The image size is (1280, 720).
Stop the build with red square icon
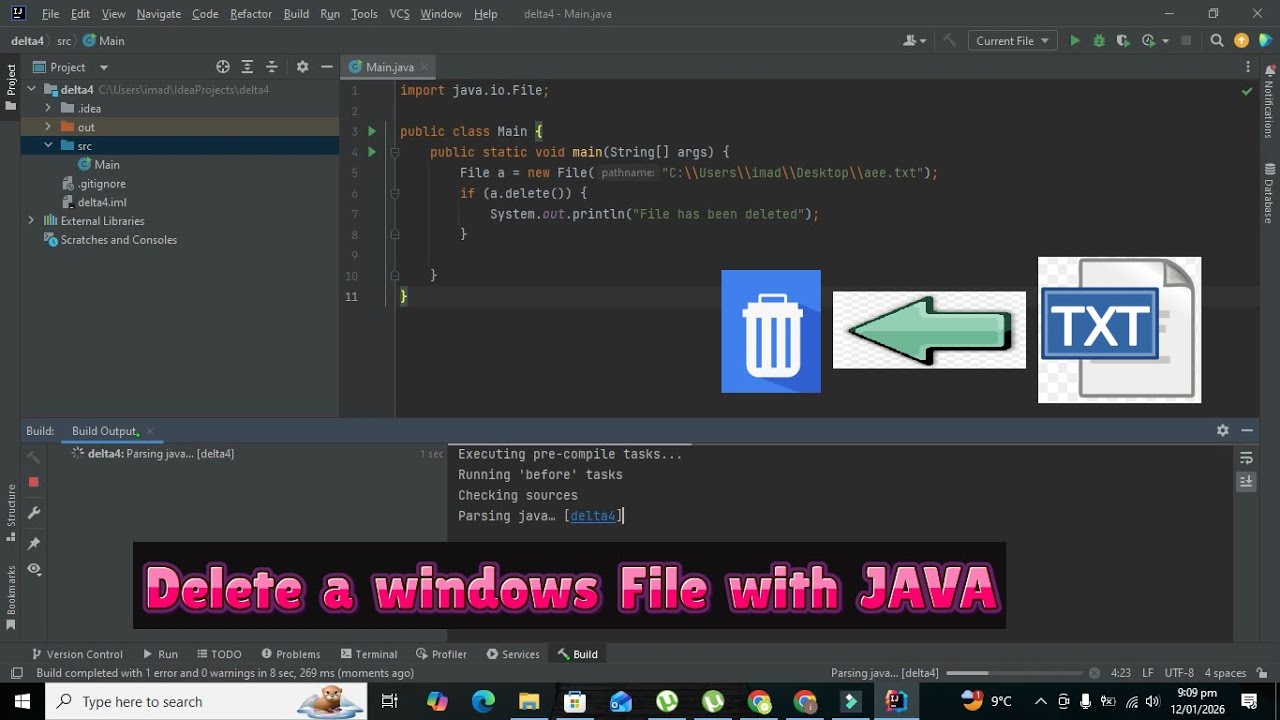tap(33, 482)
